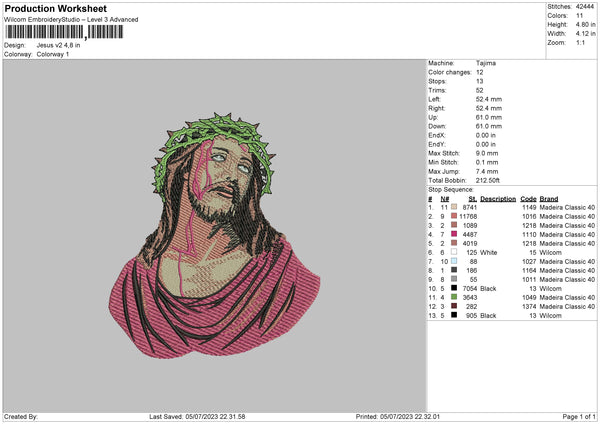Select the stitch count 11768 cell
The image size is (600, 424).
468,216
